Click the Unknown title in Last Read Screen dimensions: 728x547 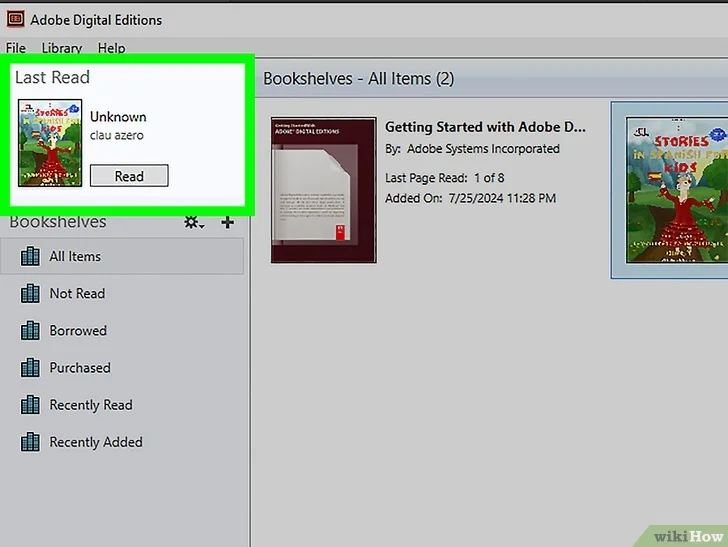(x=118, y=117)
